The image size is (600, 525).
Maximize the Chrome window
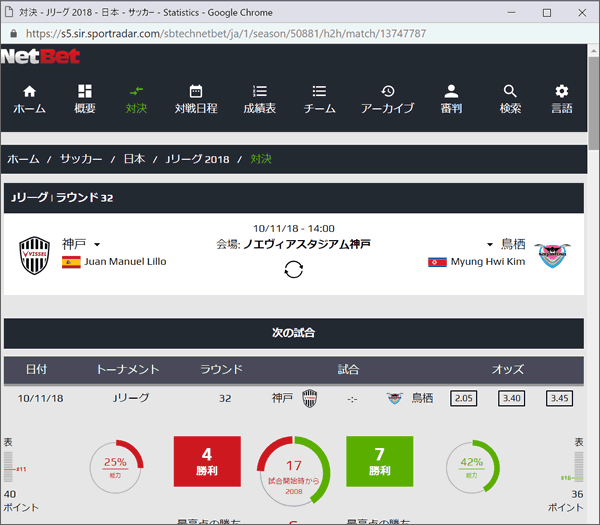[547, 13]
